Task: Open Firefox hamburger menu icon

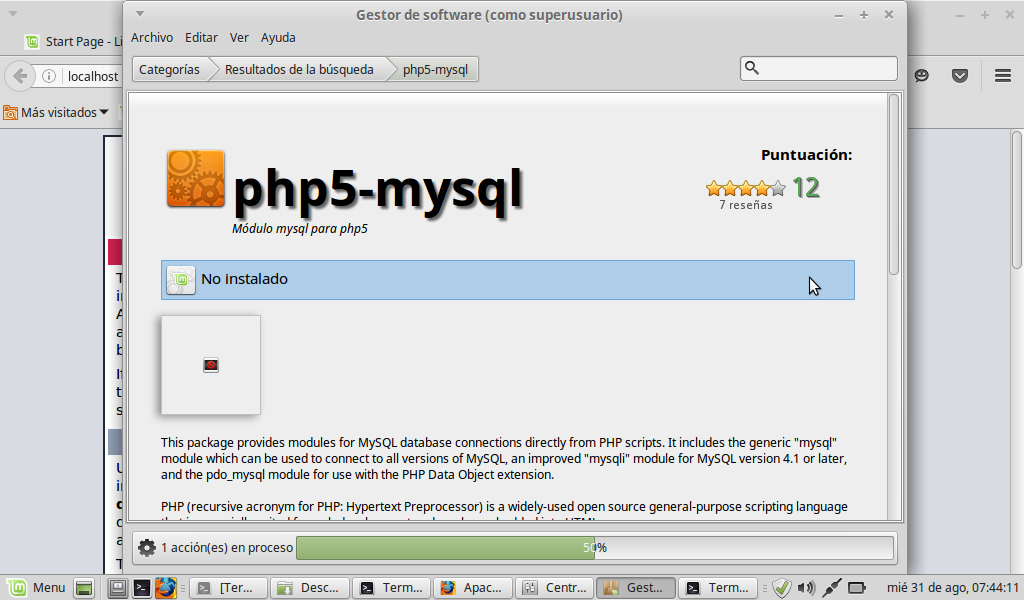Action: point(1002,75)
